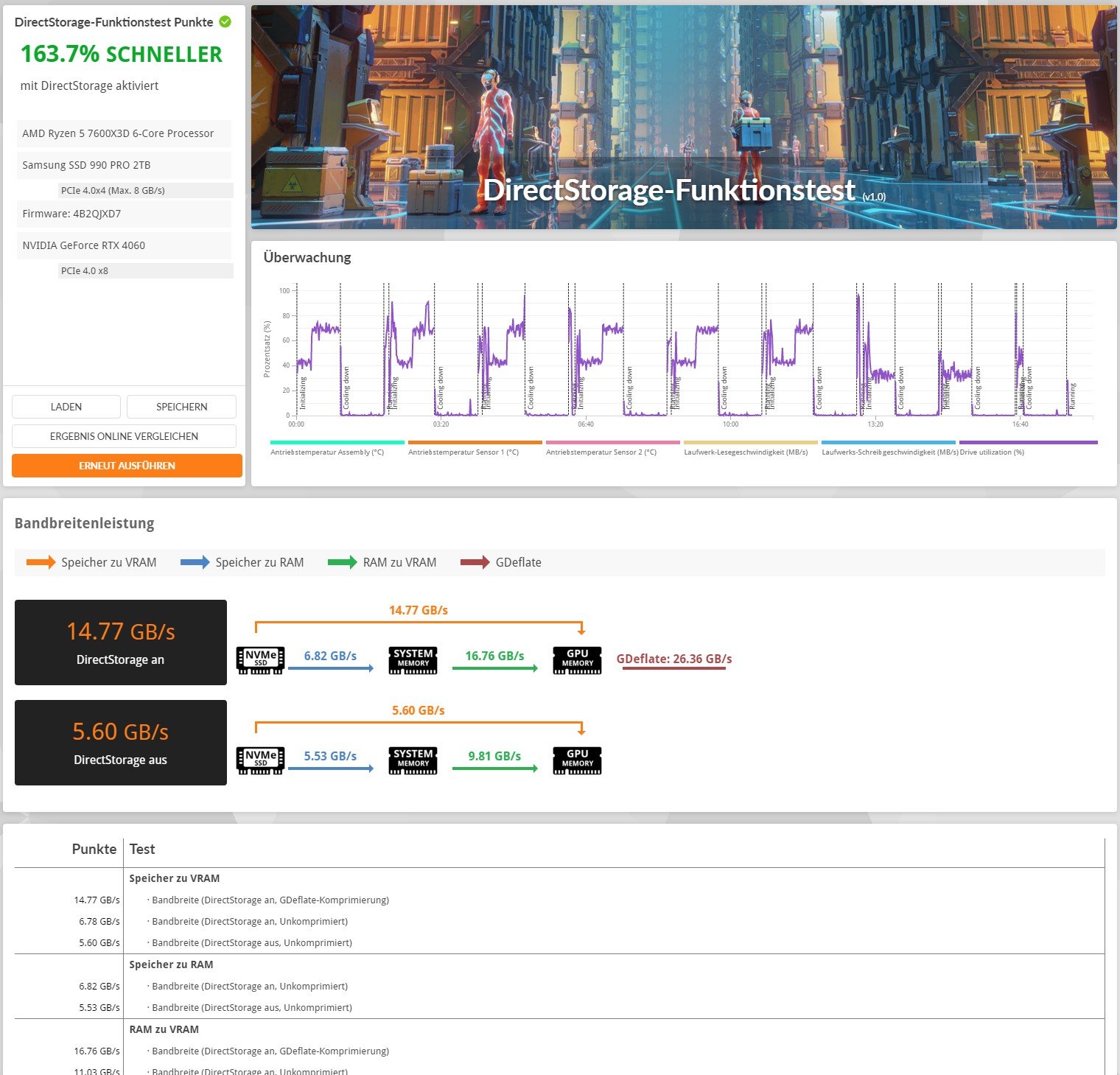Click the Test column header

pos(142,849)
